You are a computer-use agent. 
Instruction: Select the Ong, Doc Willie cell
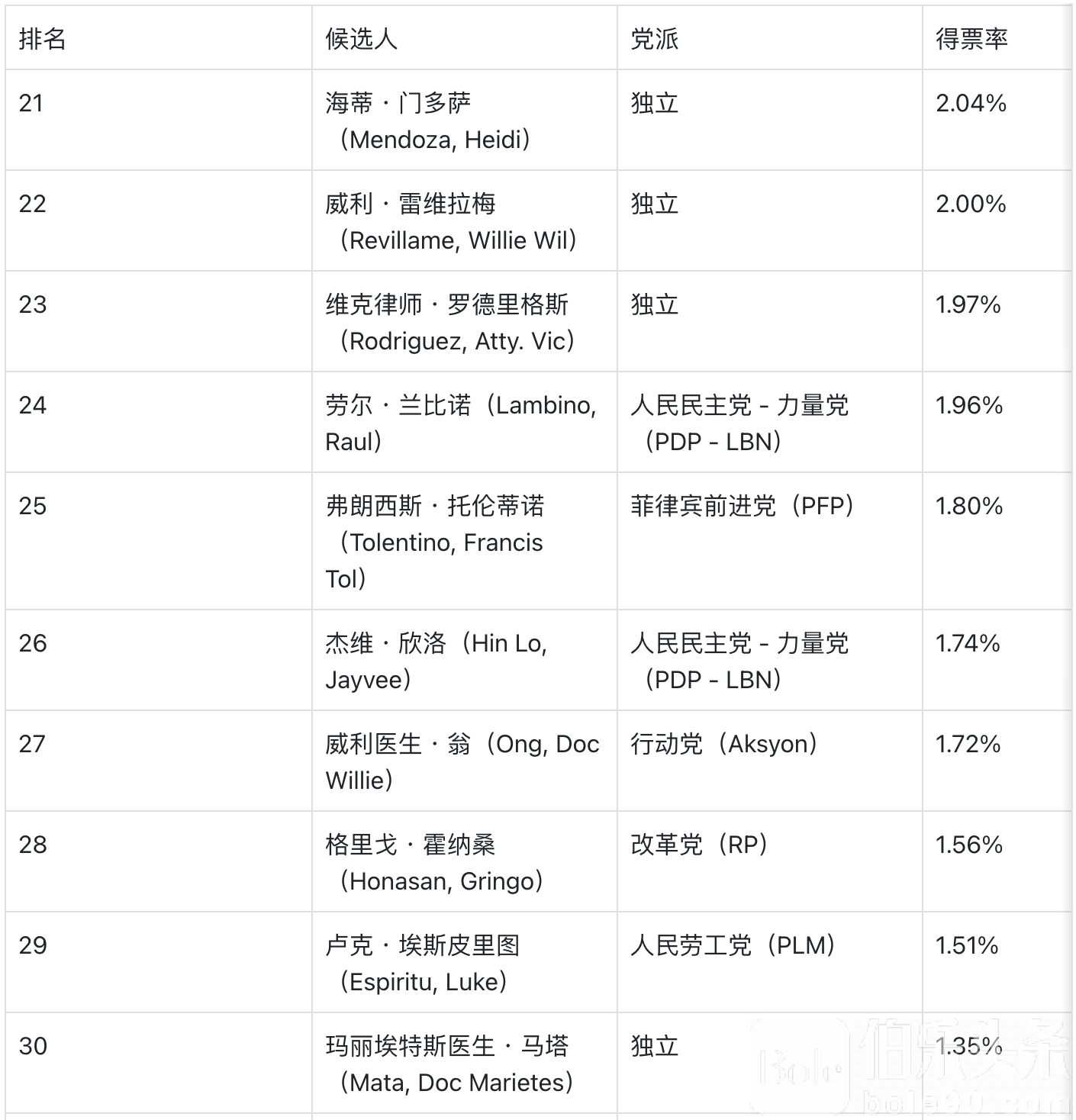pyautogui.click(x=462, y=762)
